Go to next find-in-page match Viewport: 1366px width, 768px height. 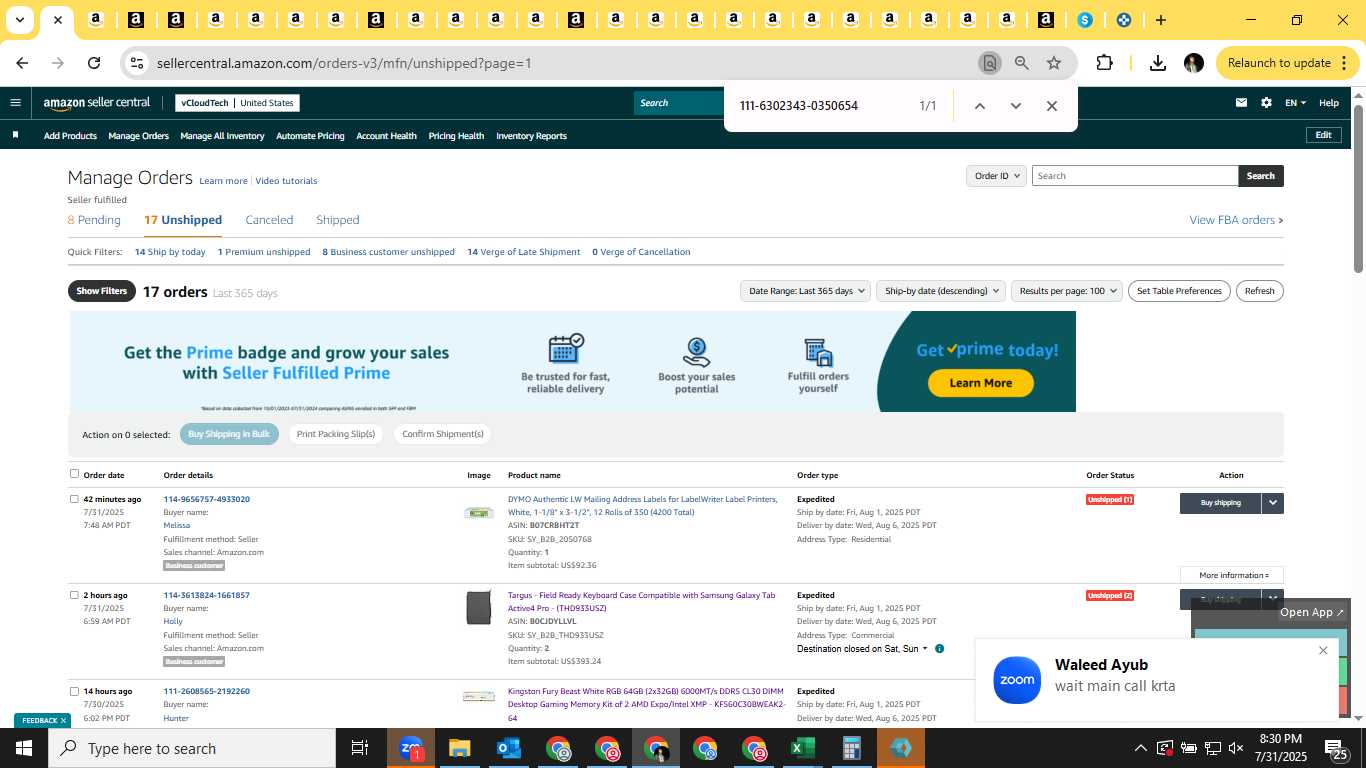click(1016, 106)
